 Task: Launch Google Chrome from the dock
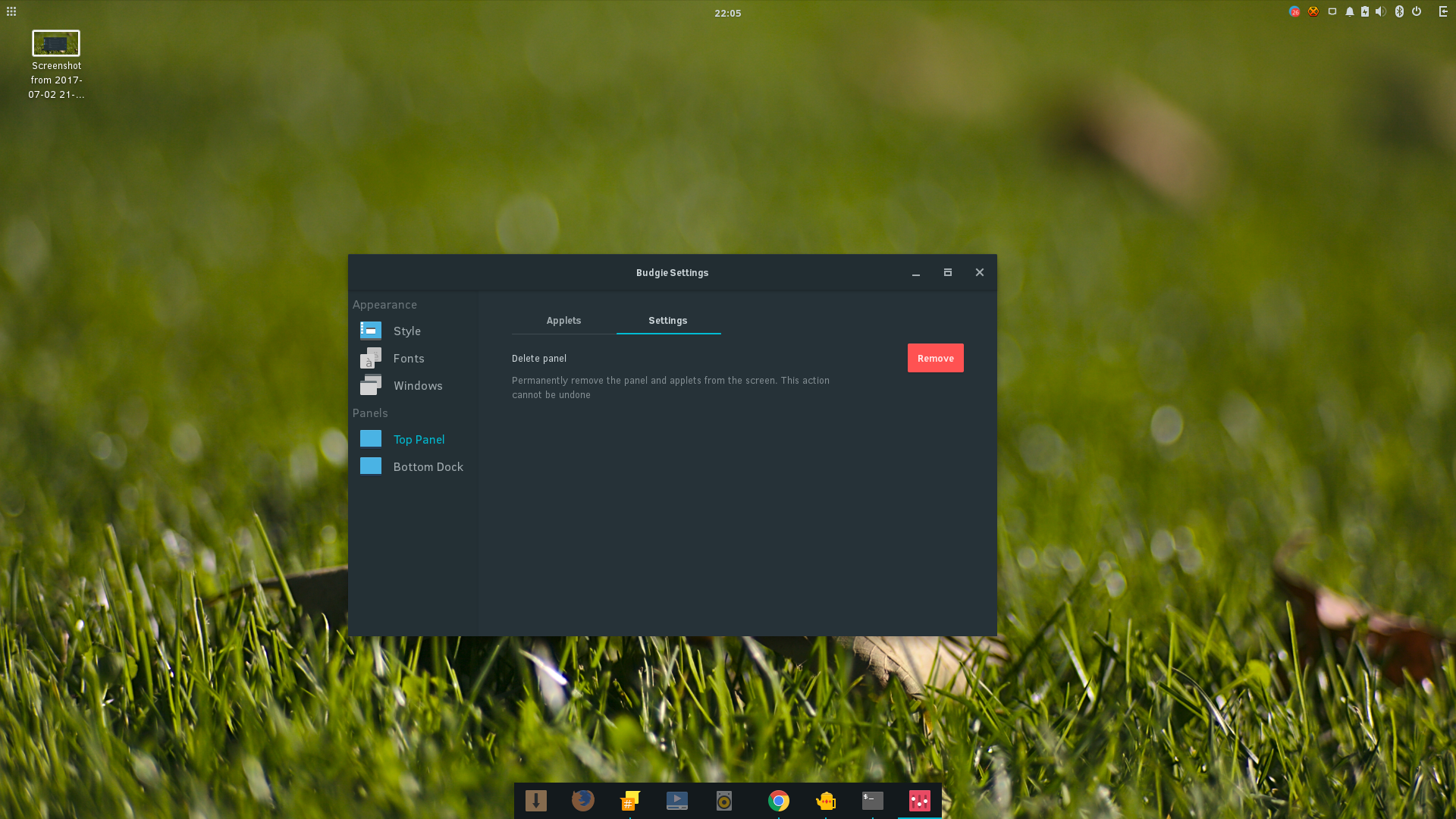[779, 801]
